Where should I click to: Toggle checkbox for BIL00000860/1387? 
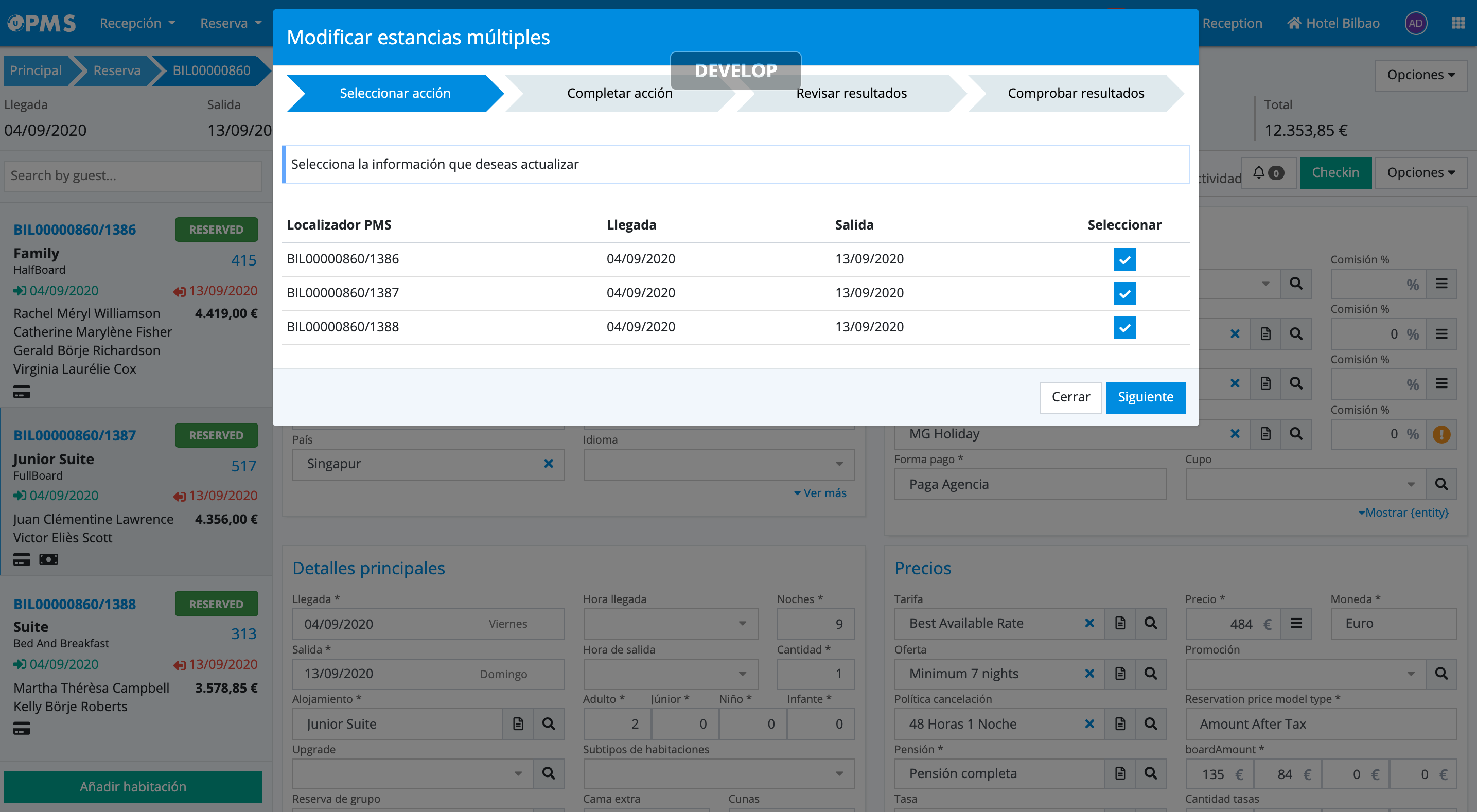point(1124,293)
